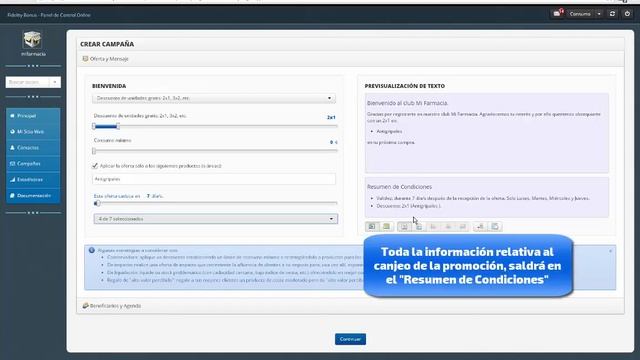Open Mi Sitio Web in sidebar
Screen dimensions: 640x360
click(x=33, y=132)
